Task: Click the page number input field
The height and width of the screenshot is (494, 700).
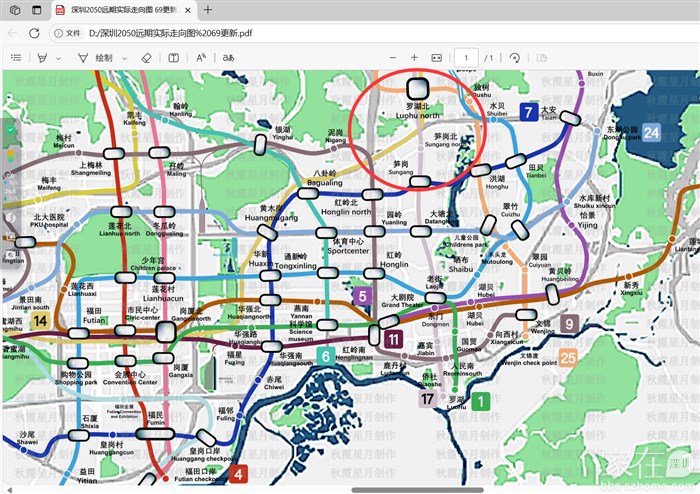Action: click(x=467, y=58)
